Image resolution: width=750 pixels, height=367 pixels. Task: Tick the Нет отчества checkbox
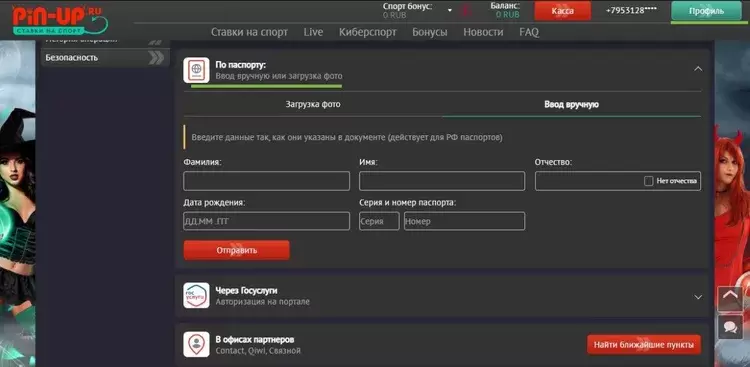tap(649, 181)
